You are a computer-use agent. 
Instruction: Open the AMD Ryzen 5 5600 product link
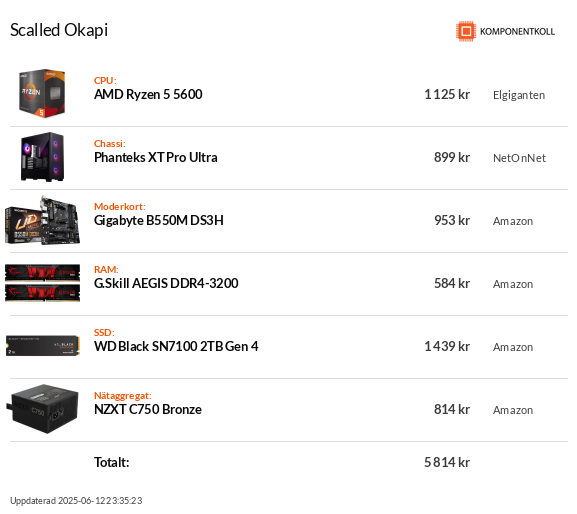pos(148,95)
